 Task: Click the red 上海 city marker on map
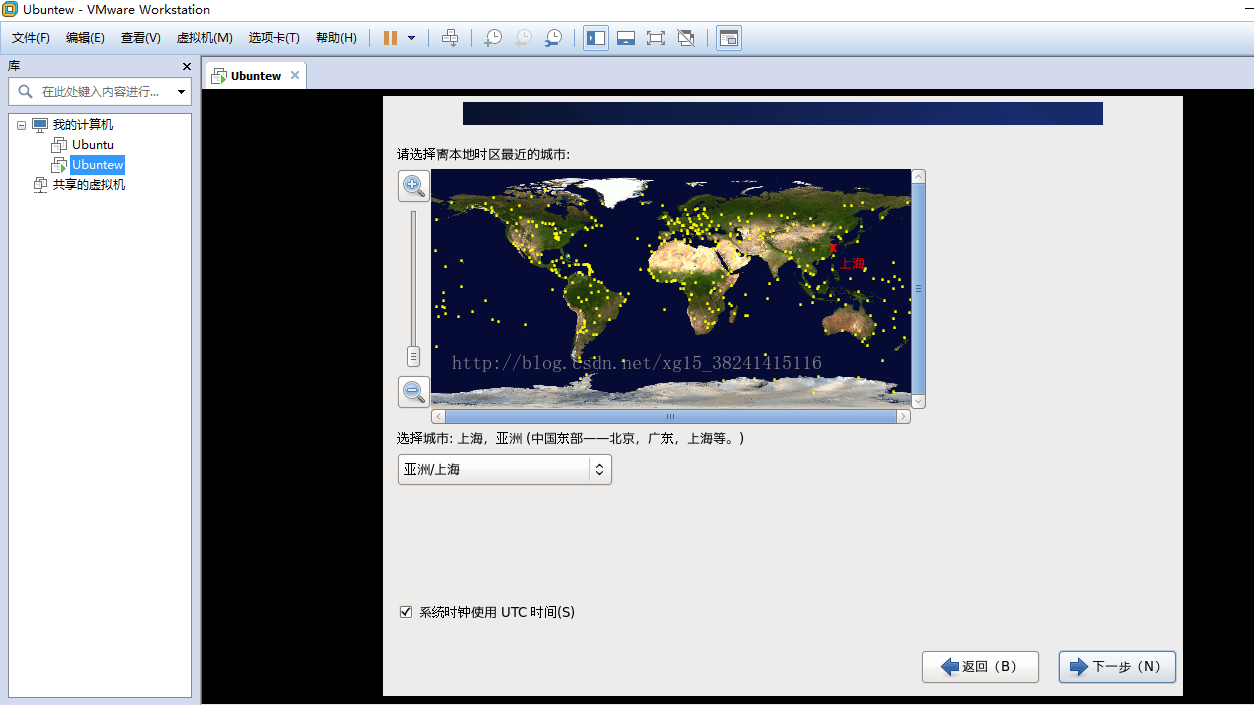pos(833,247)
